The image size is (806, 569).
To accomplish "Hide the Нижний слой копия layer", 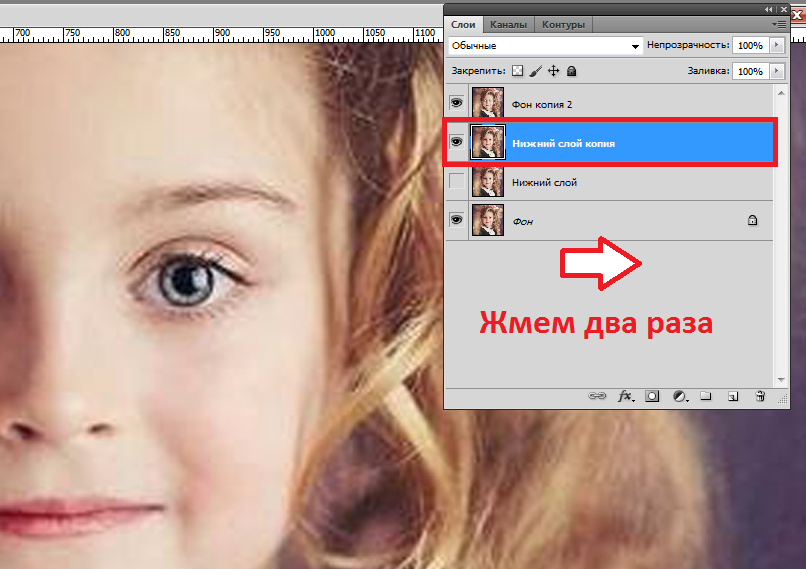I will pyautogui.click(x=456, y=141).
